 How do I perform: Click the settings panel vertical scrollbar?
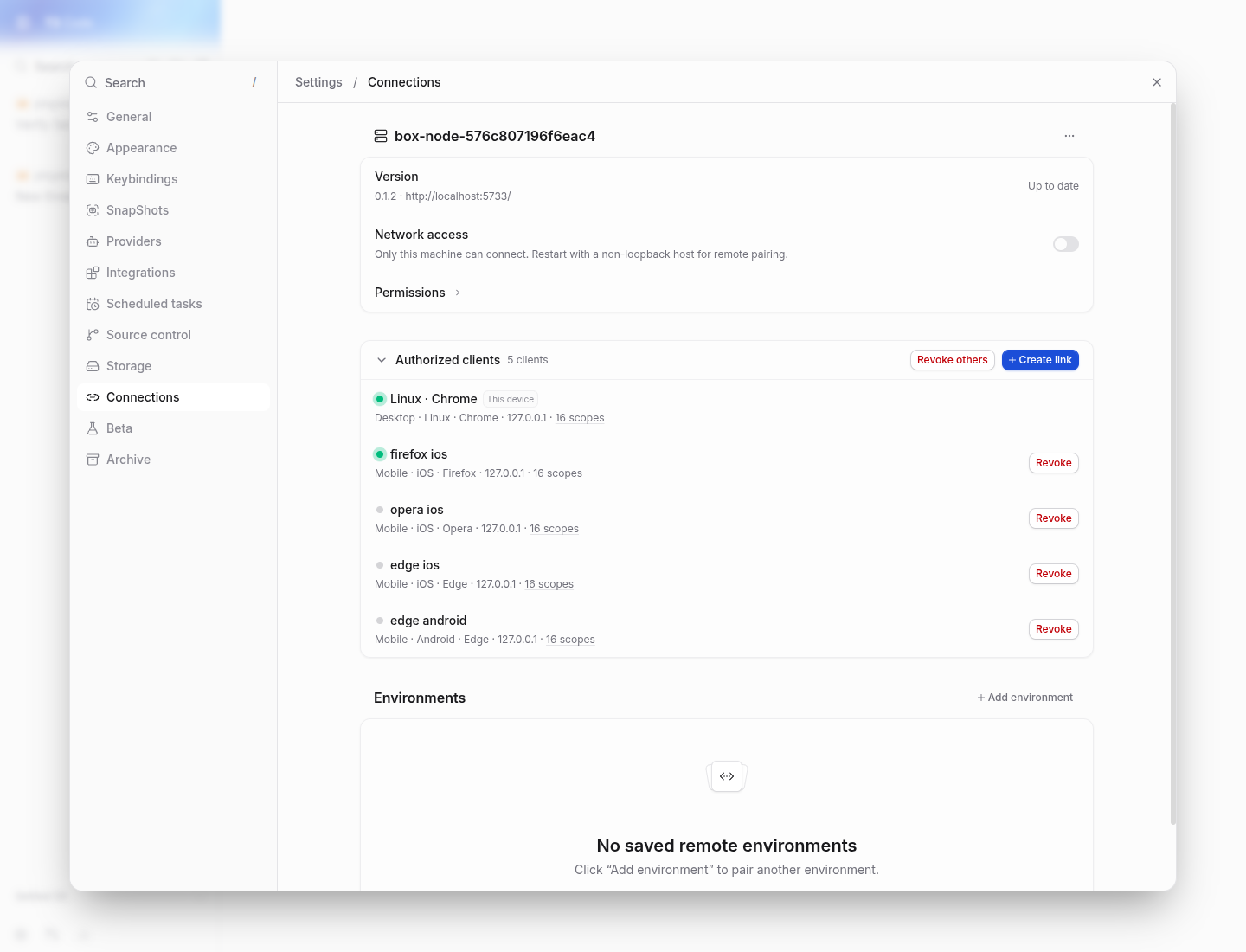click(x=1172, y=464)
